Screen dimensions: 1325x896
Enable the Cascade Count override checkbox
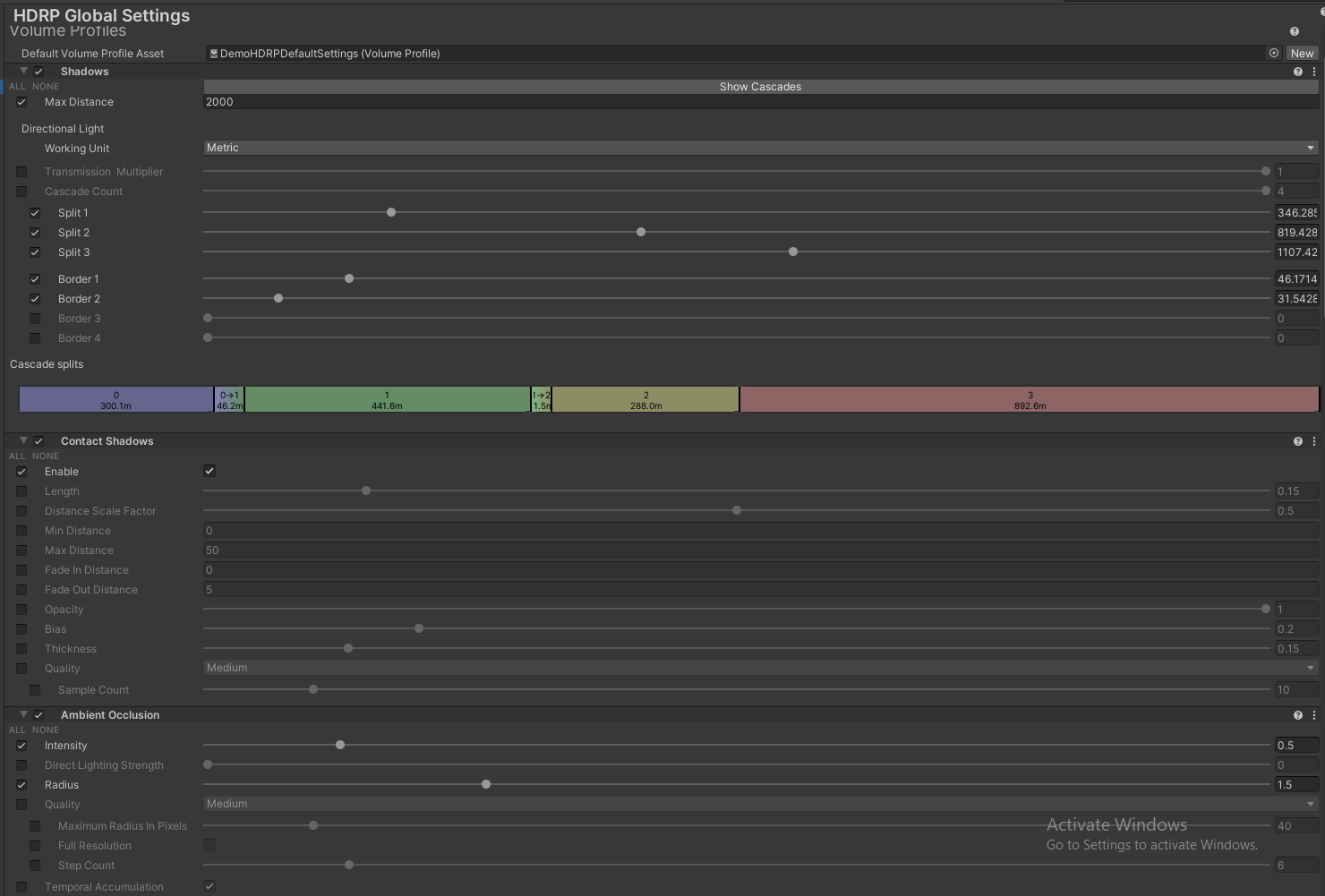pos(21,192)
